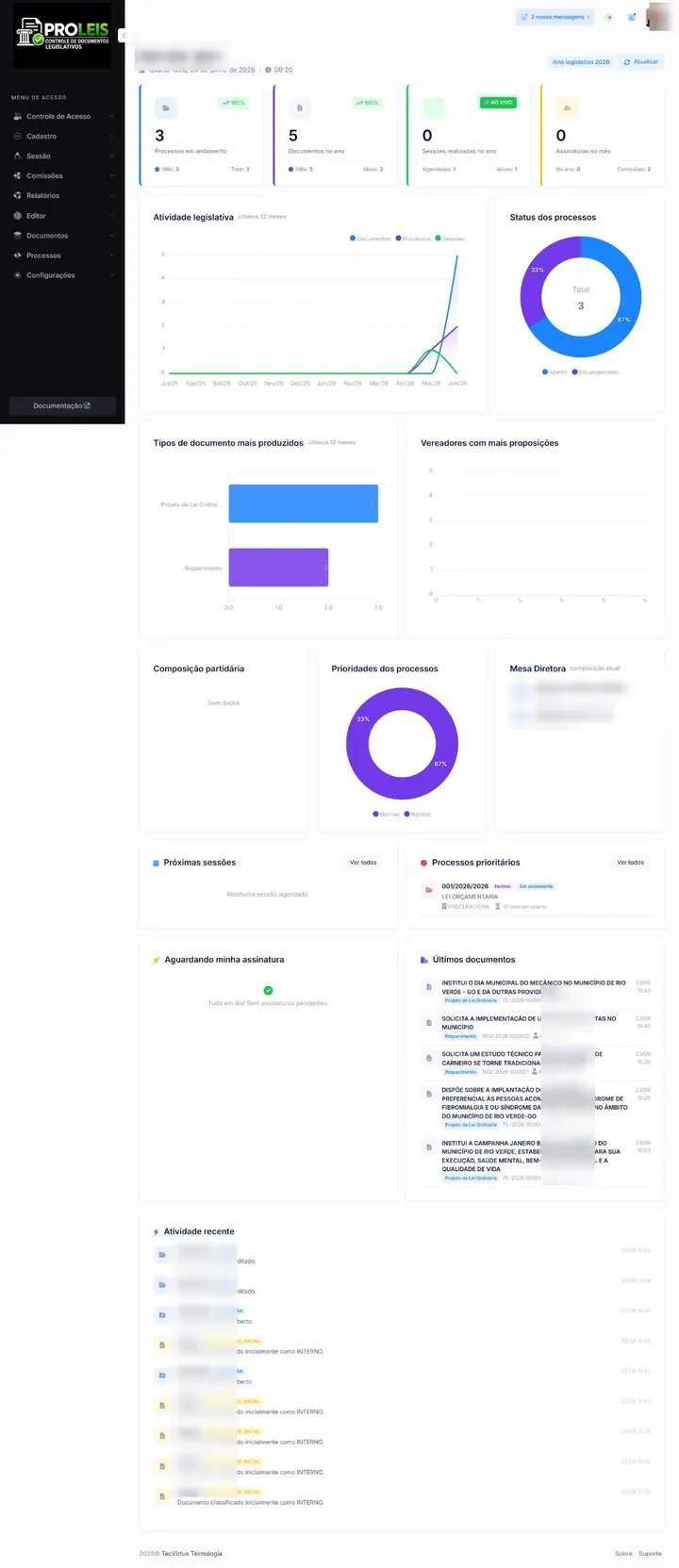679x1568 pixels.
Task: Open process 001/2026/2026 LEI ORÇAMENTÁRIA
Action: point(536,896)
